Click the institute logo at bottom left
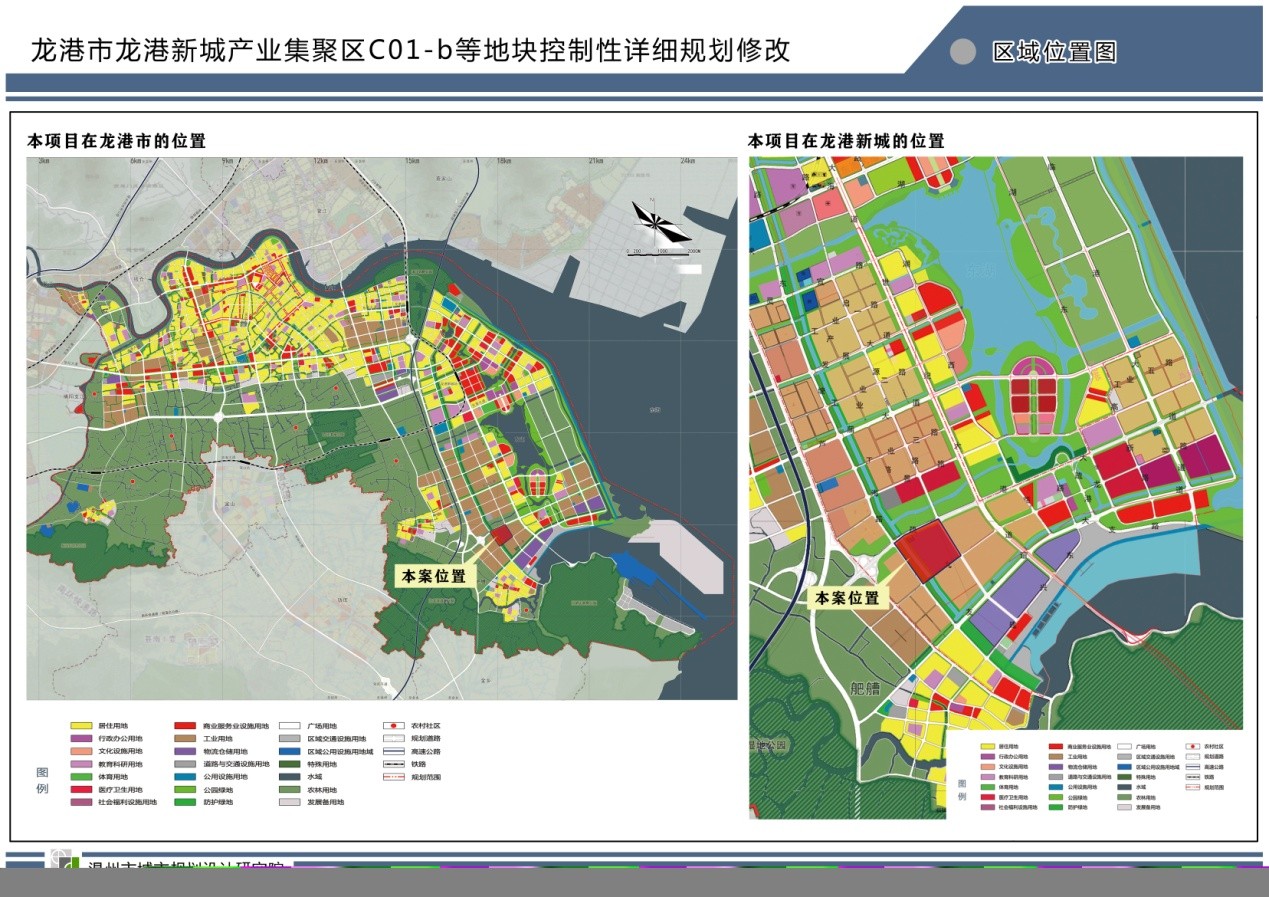The width and height of the screenshot is (1269, 897). (64, 861)
